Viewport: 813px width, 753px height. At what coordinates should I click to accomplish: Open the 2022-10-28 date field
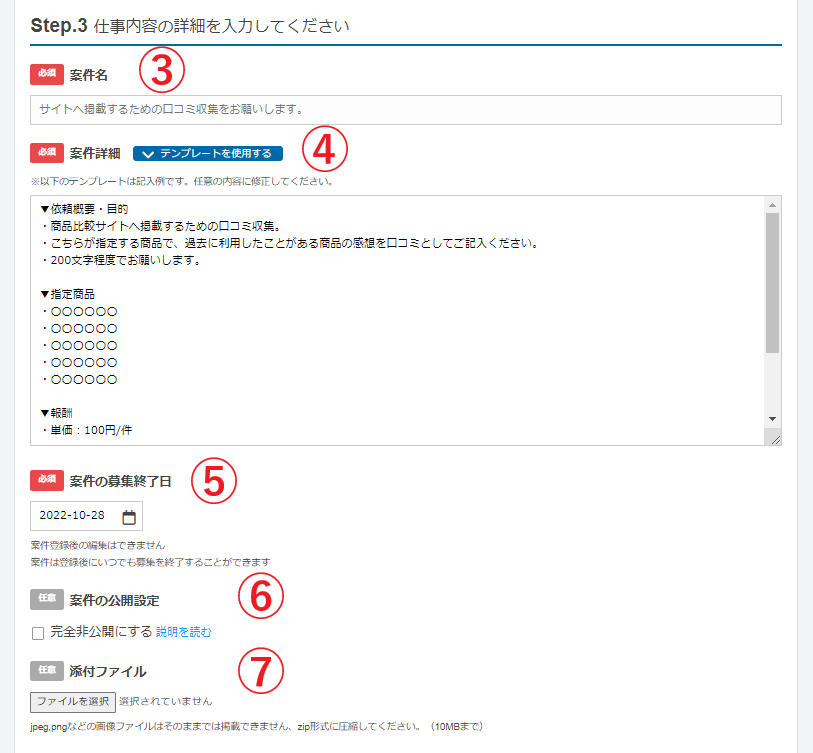point(76,516)
